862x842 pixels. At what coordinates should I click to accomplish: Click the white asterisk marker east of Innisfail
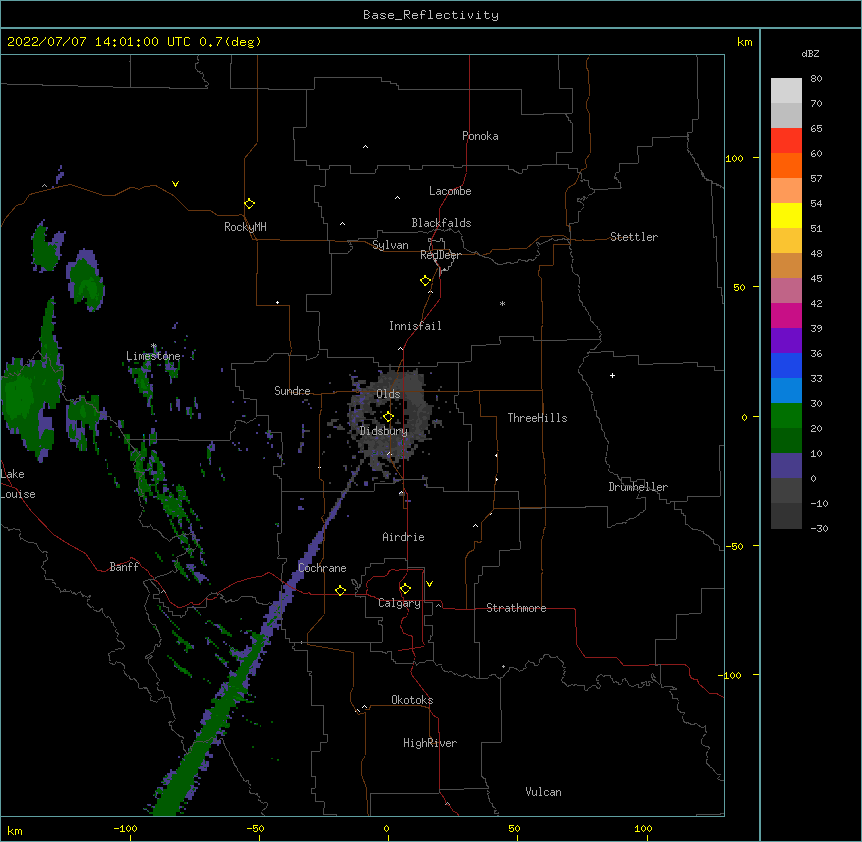tap(502, 303)
